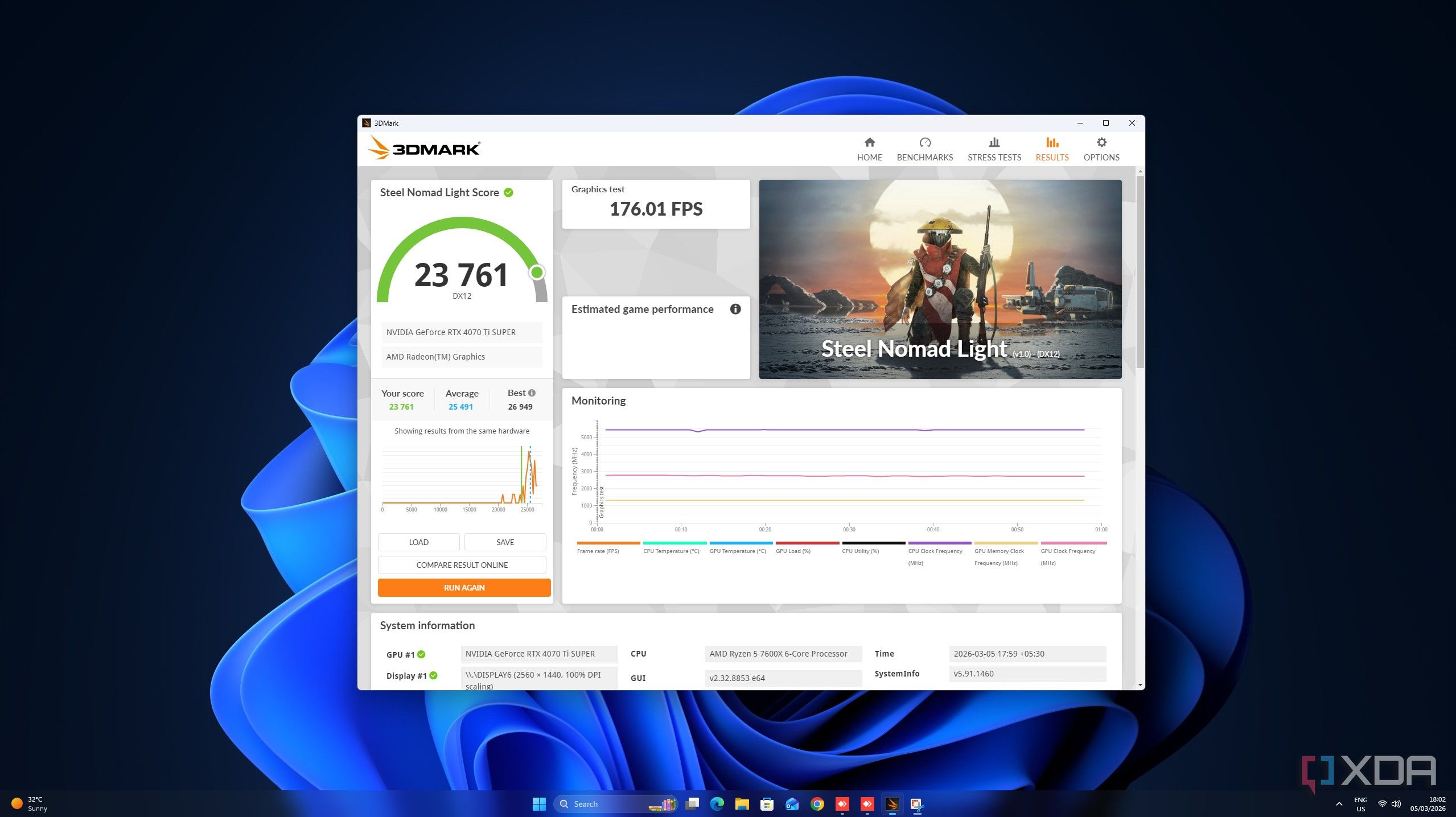The height and width of the screenshot is (817, 1456).
Task: Open Snipping Tool from the taskbar
Action: point(916,804)
